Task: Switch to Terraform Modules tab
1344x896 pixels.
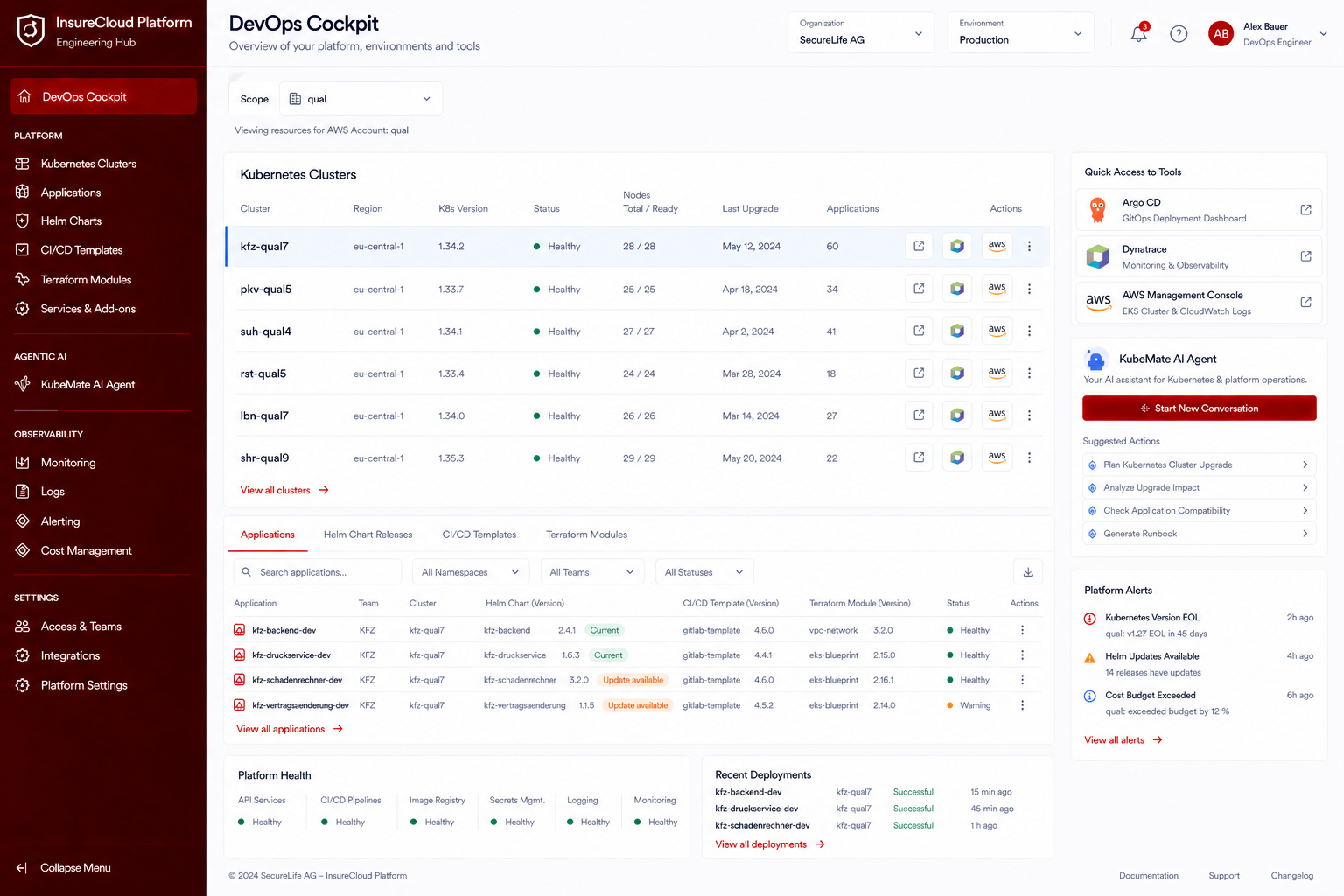Action: 586,535
